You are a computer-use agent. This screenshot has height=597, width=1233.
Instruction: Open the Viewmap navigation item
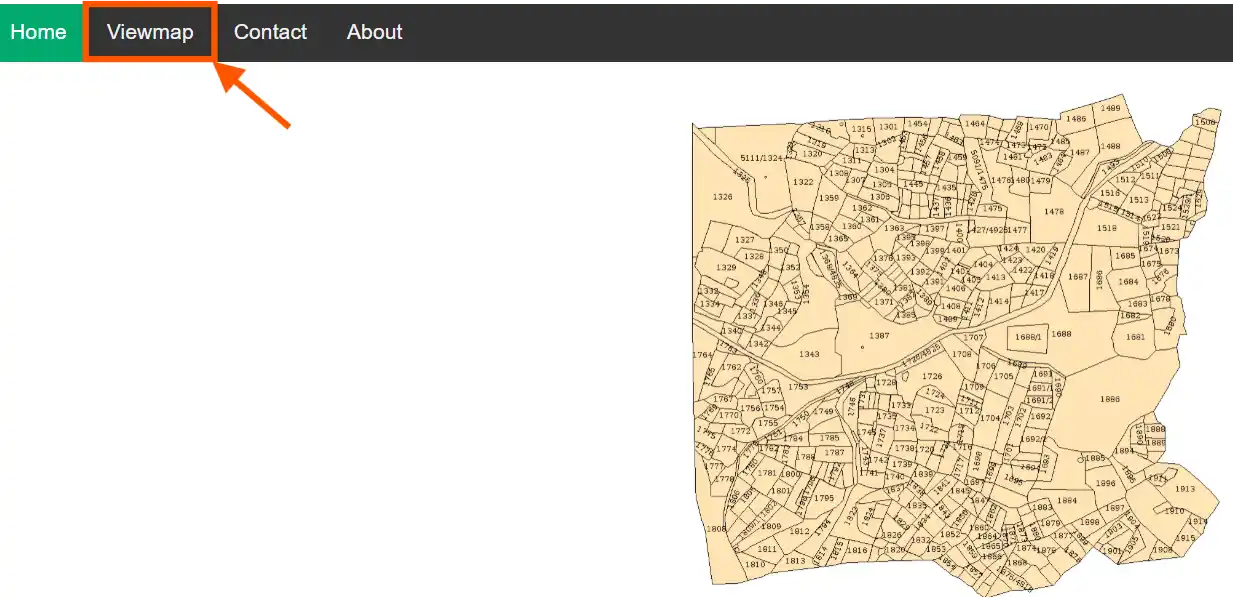click(x=150, y=32)
